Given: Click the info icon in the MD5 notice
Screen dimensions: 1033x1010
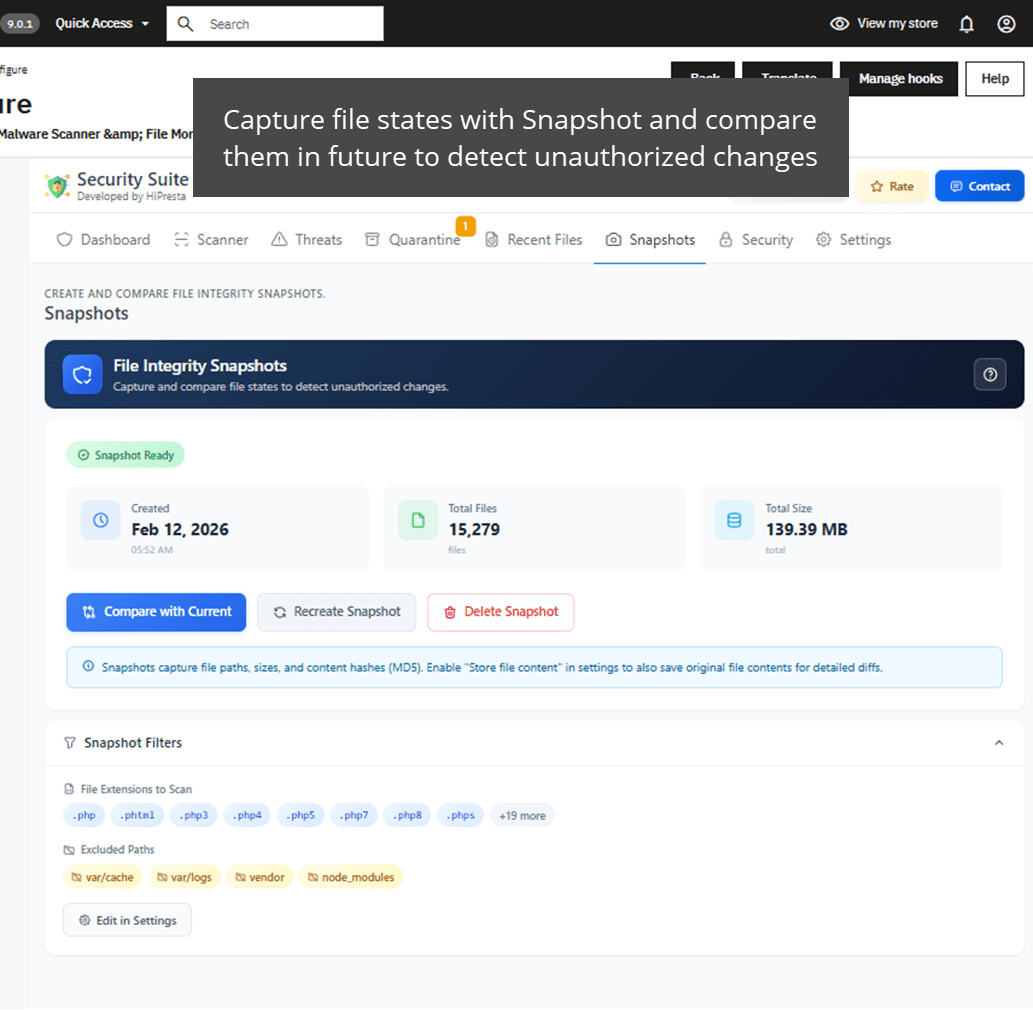Looking at the screenshot, I should (x=88, y=667).
